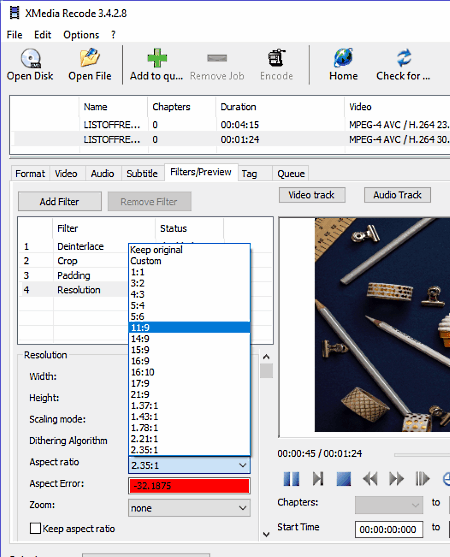
Task: Choose 4:3 aspect ratio
Action: click(189, 294)
